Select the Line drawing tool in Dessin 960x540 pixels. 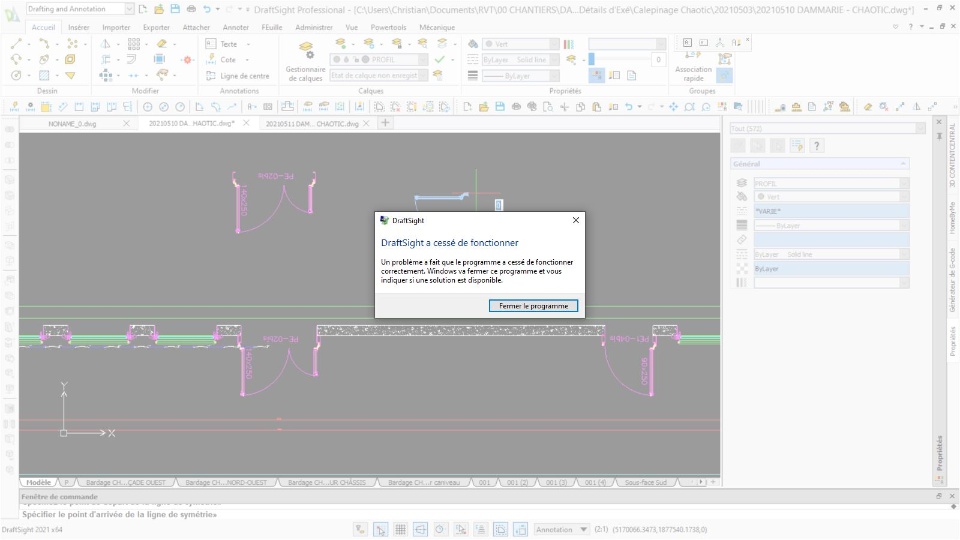pos(17,43)
